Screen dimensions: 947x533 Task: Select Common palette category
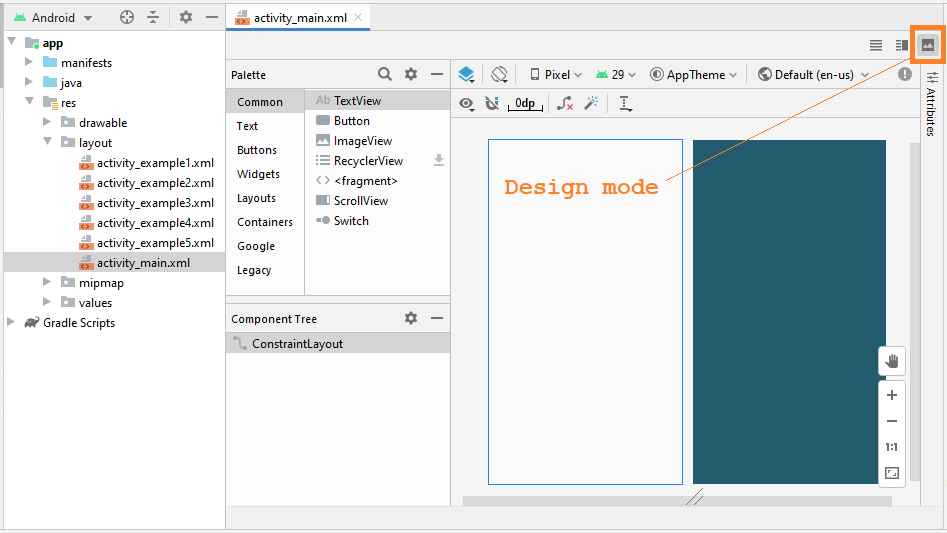click(x=265, y=101)
